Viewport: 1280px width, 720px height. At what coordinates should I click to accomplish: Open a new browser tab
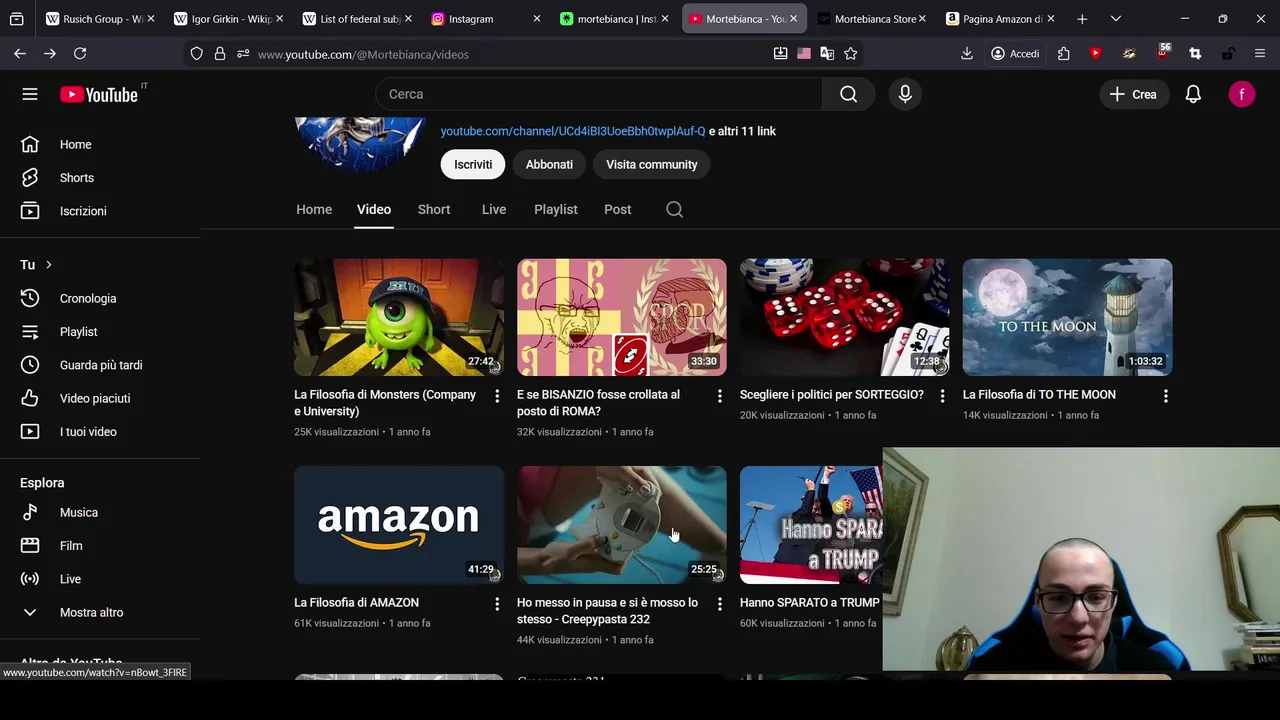(x=1082, y=18)
